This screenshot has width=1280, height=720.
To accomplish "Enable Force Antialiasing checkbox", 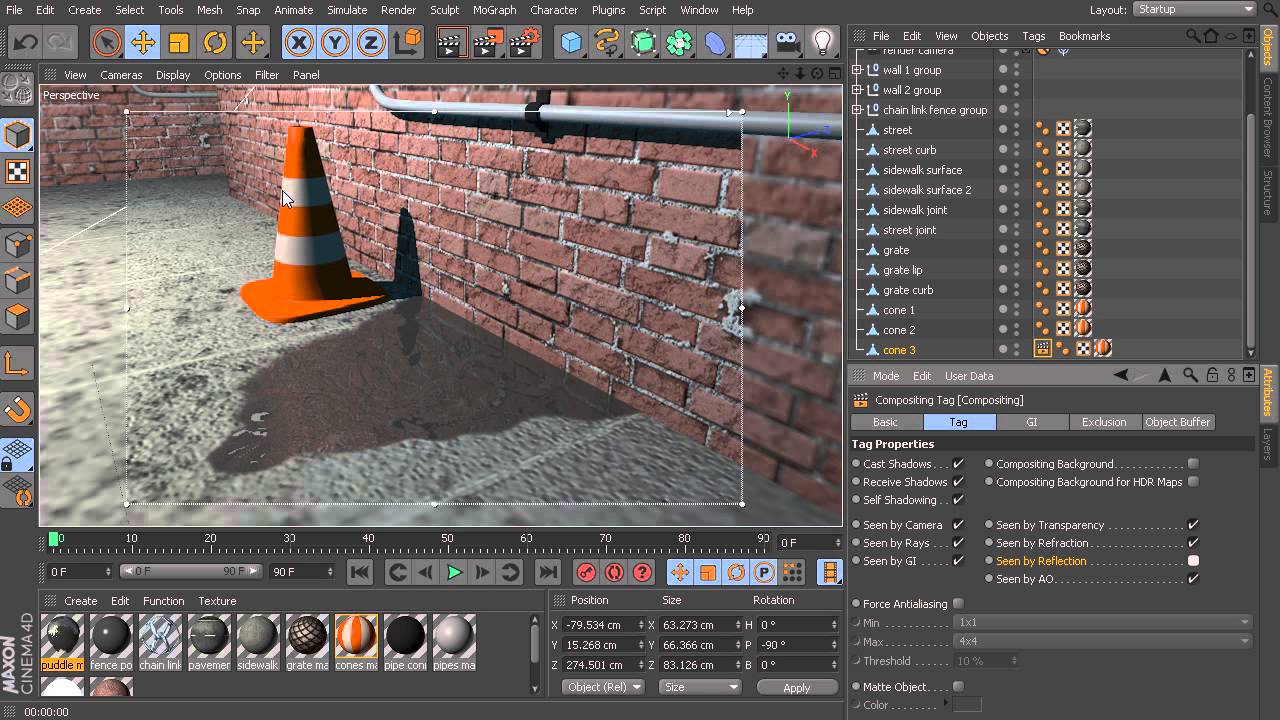I will pyautogui.click(x=958, y=604).
